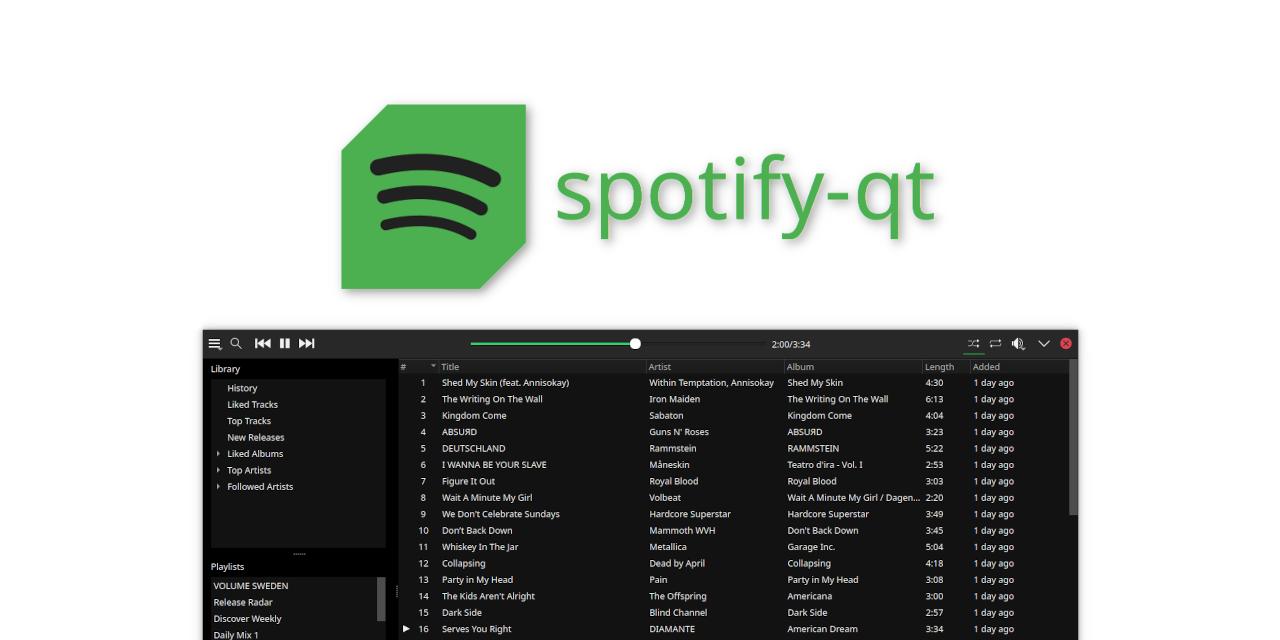Click the # column sort arrow
The image size is (1280, 640).
(433, 366)
